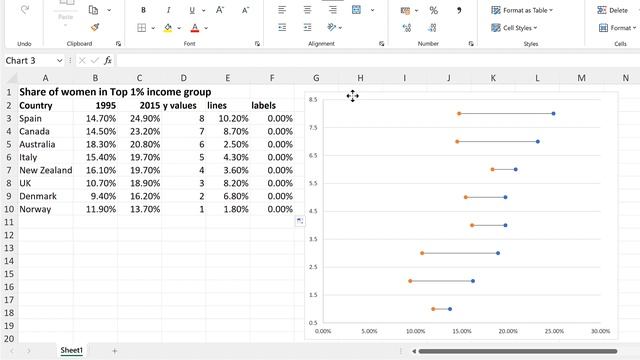The image size is (640, 360).
Task: Click cell A7 New Zealand
Action: click(x=45, y=170)
